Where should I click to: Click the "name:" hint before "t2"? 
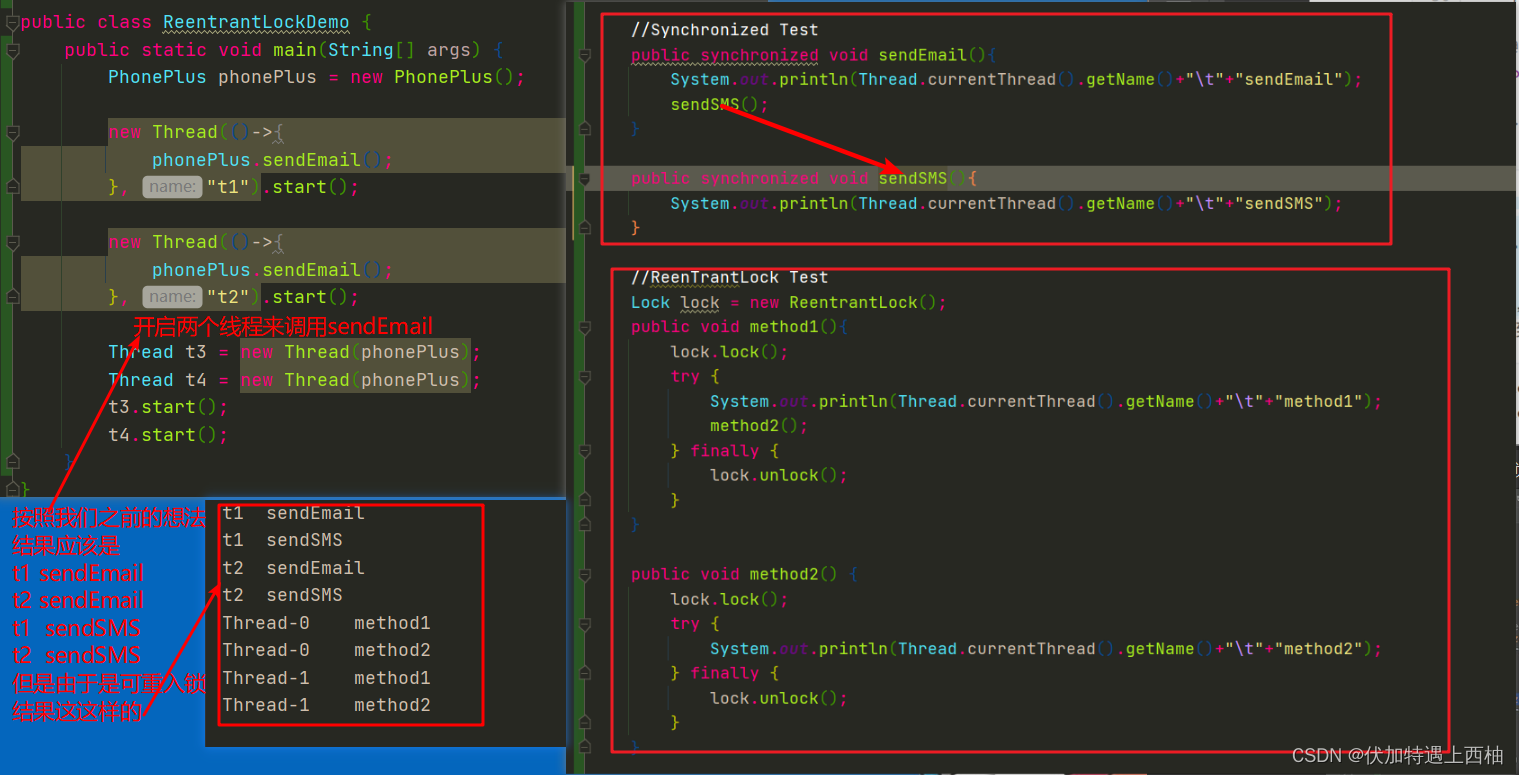click(x=172, y=297)
